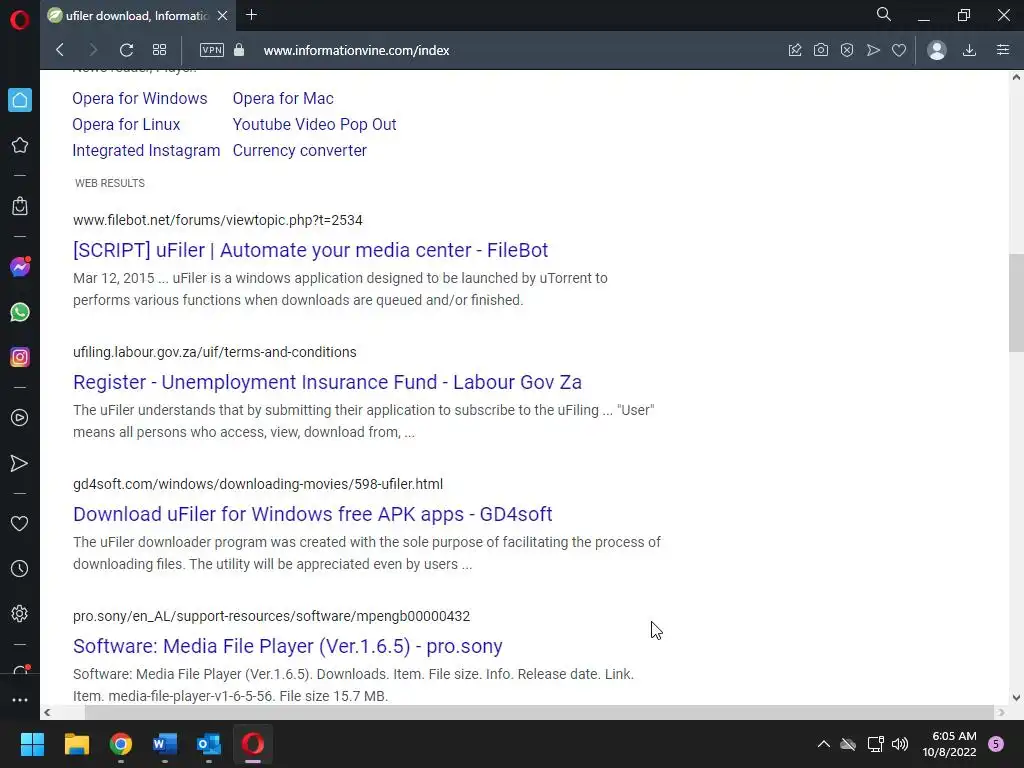This screenshot has width=1024, height=768.
Task: Switch to Word in the taskbar
Action: pyautogui.click(x=165, y=744)
